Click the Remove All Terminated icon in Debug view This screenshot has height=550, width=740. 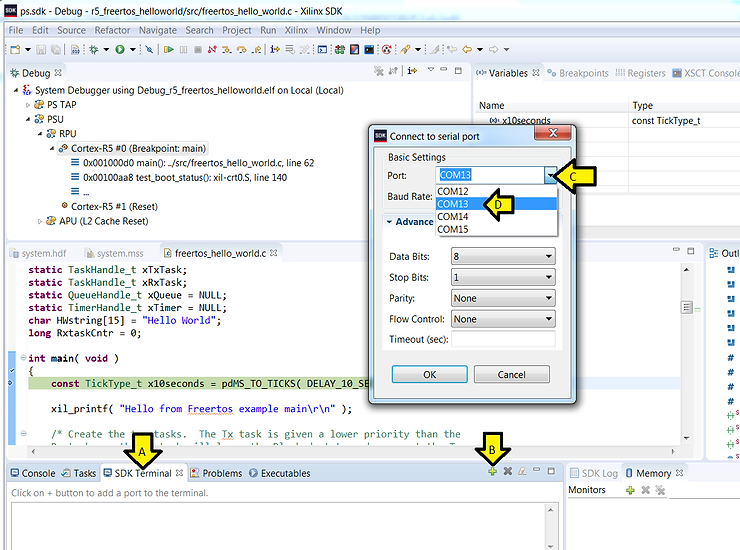378,72
